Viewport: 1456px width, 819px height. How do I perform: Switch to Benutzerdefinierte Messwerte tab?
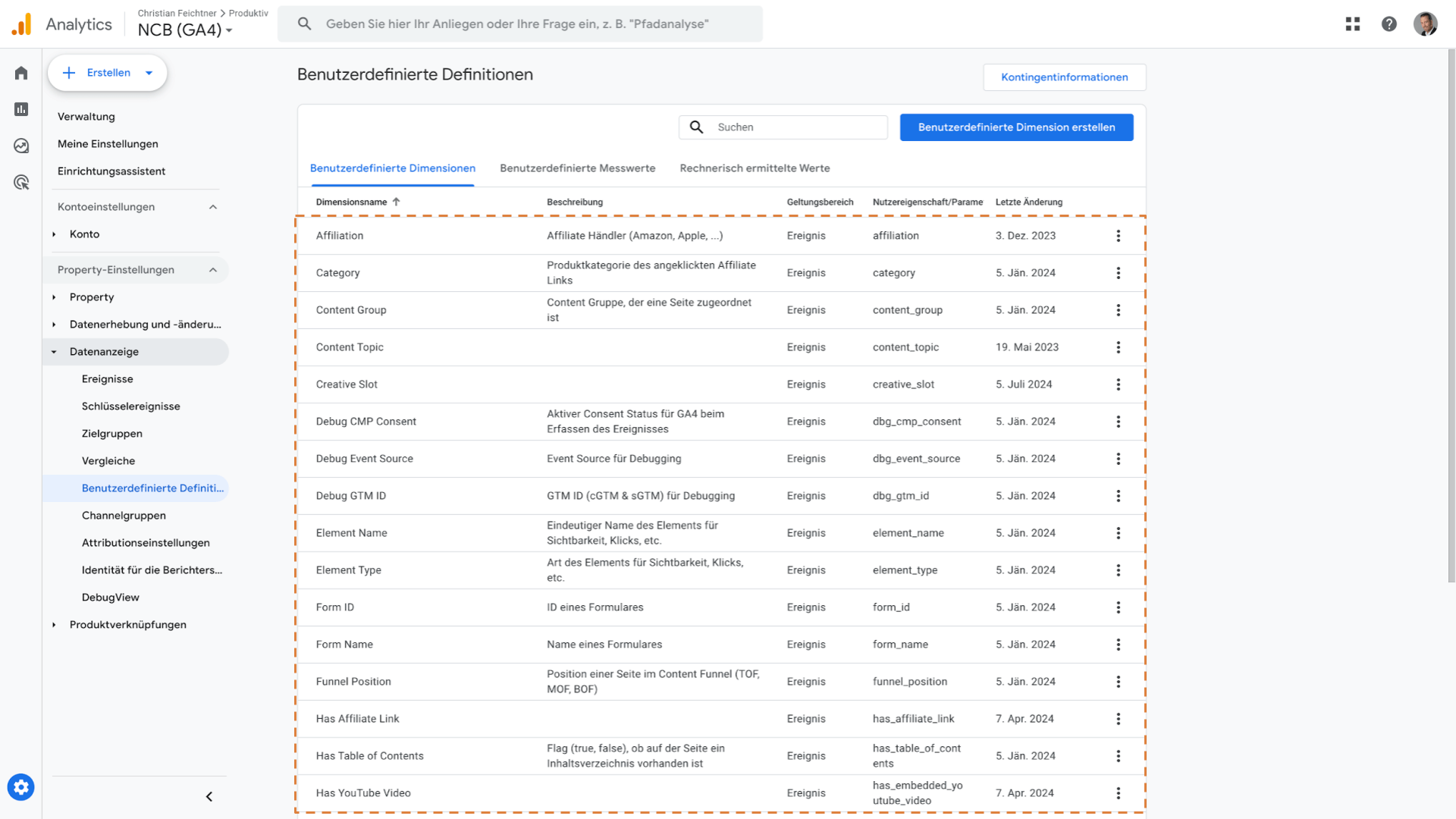[577, 168]
